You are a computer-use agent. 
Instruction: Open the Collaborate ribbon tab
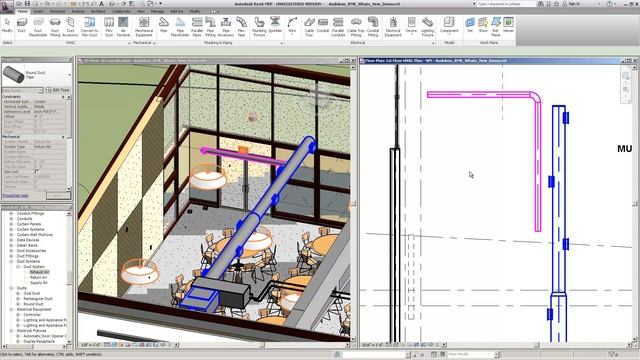[121, 11]
